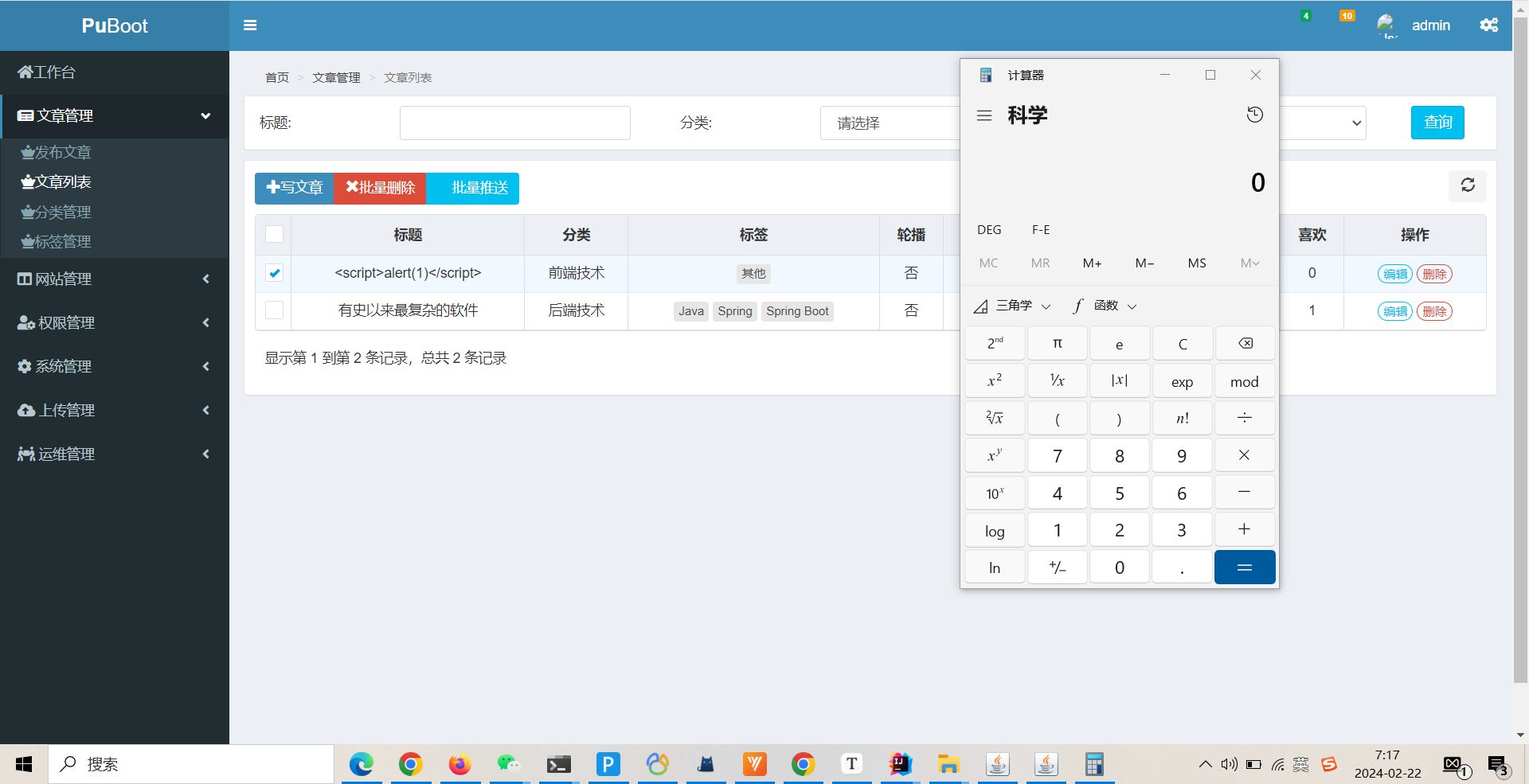Open Microsoft Edge from the taskbar
Screen dimensions: 1529x784
(362, 764)
